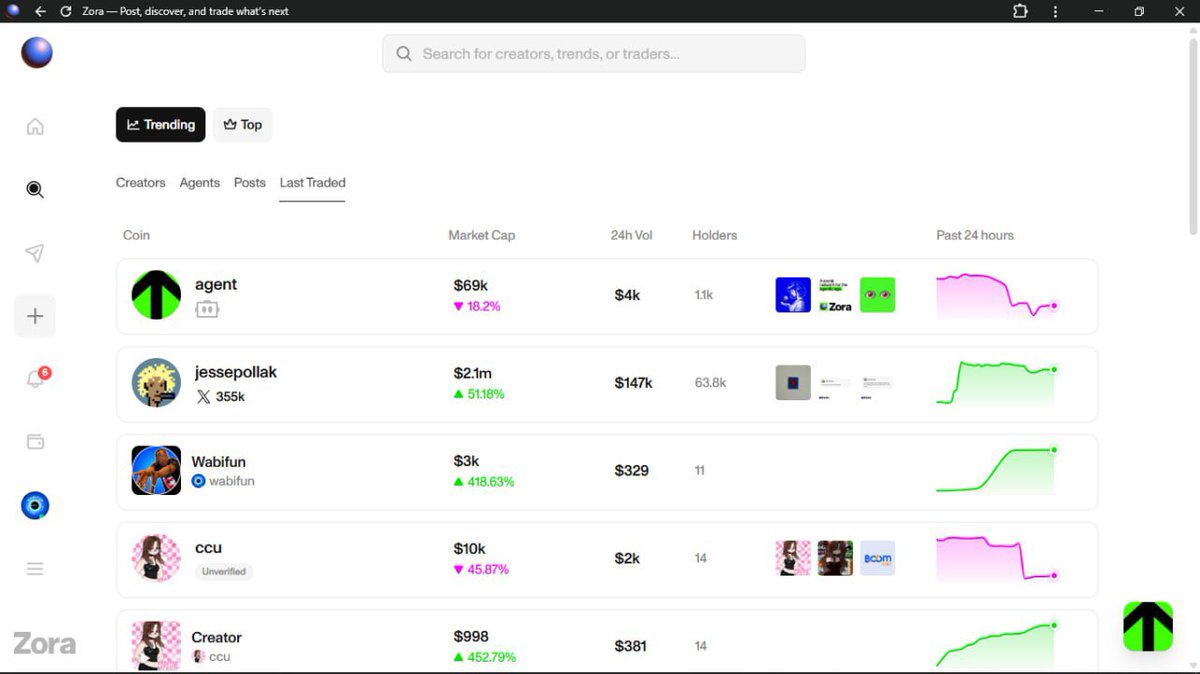1200x674 pixels.
Task: Click the $69k market cap value
Action: coord(470,286)
